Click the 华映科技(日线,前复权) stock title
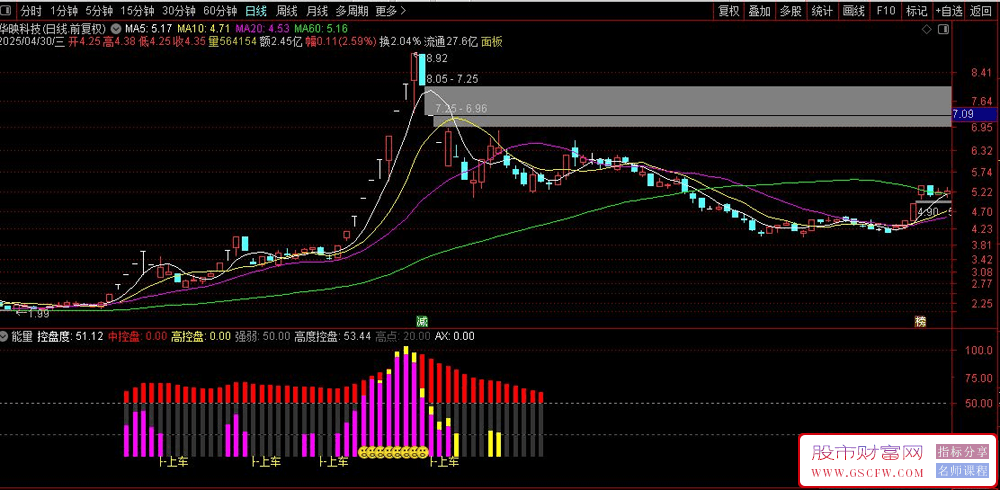The image size is (1000, 490). 54,29
